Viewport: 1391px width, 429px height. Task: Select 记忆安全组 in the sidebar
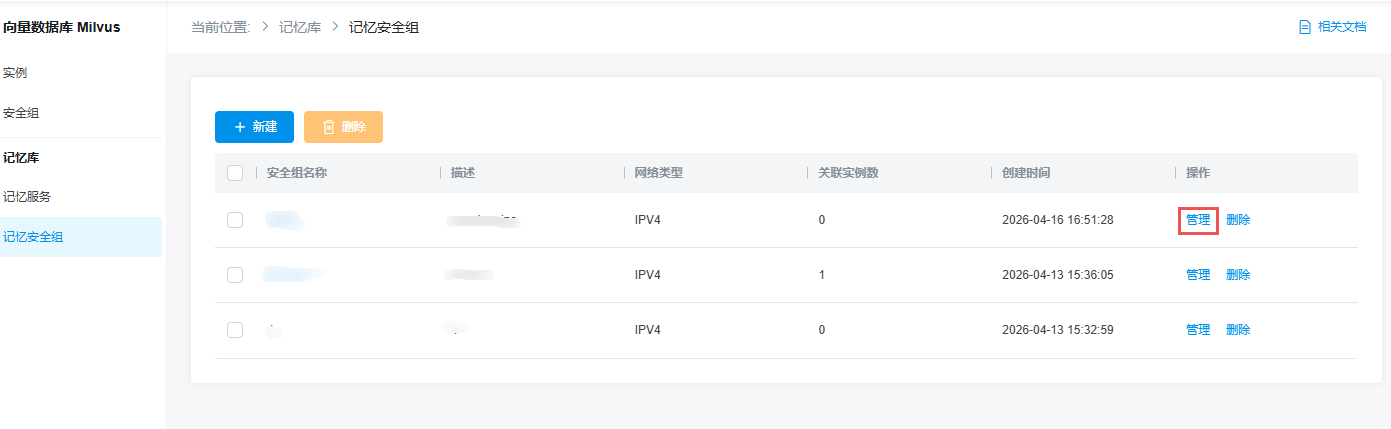coord(33,237)
